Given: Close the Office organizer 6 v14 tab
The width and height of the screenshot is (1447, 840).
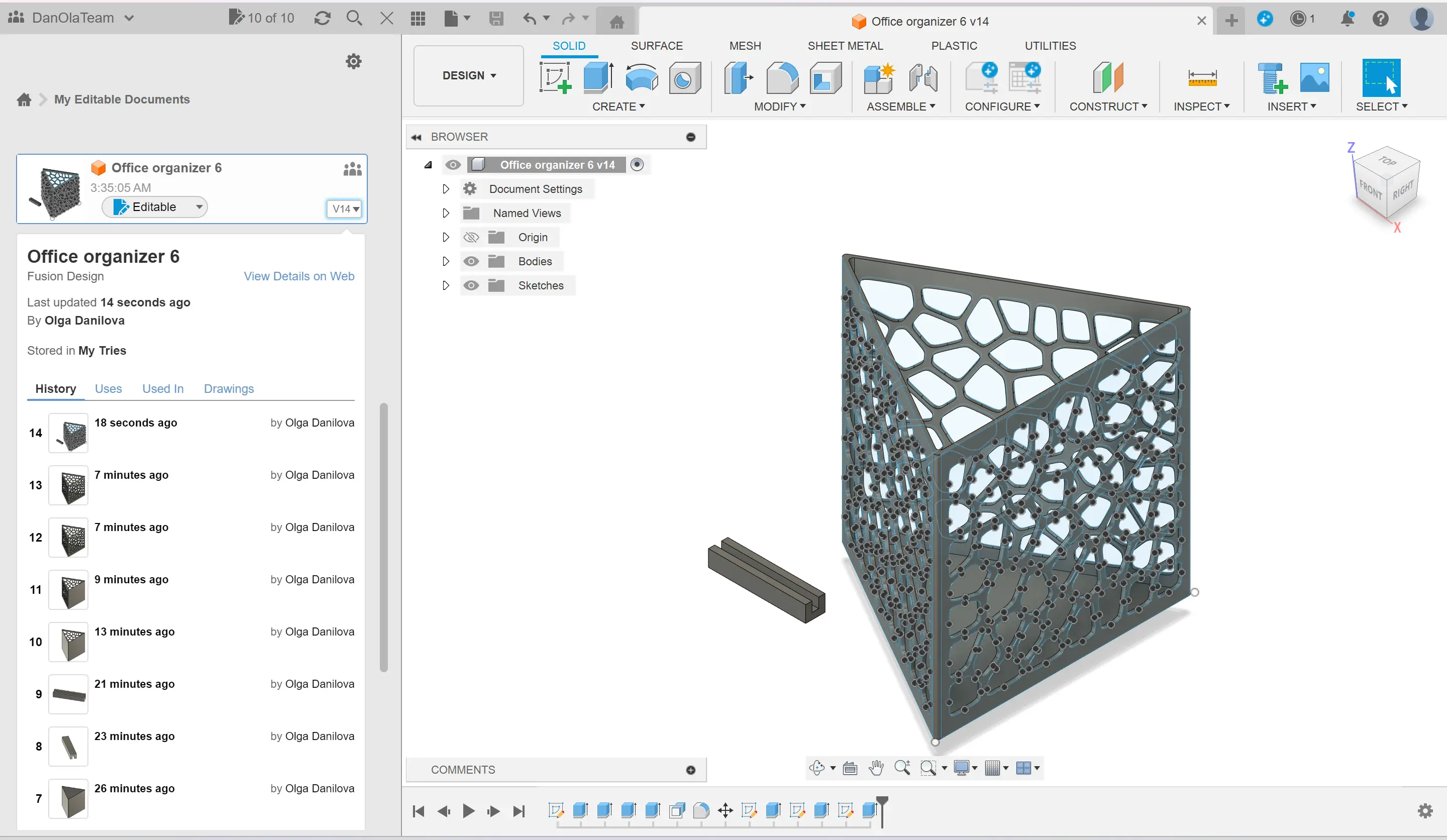Looking at the screenshot, I should [1201, 21].
